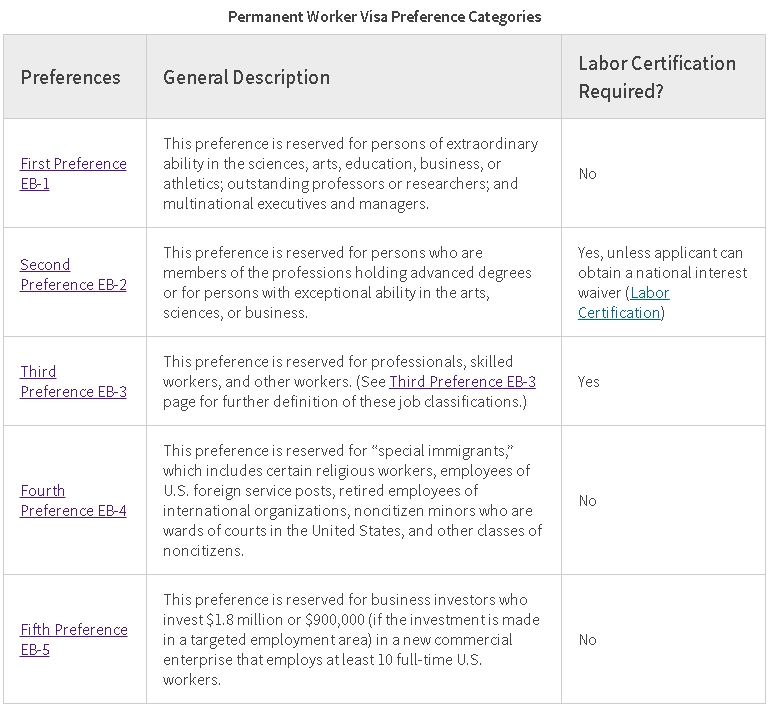Open the First Preference EB-1 link
Screen dimensions: 778x723
(73, 164)
